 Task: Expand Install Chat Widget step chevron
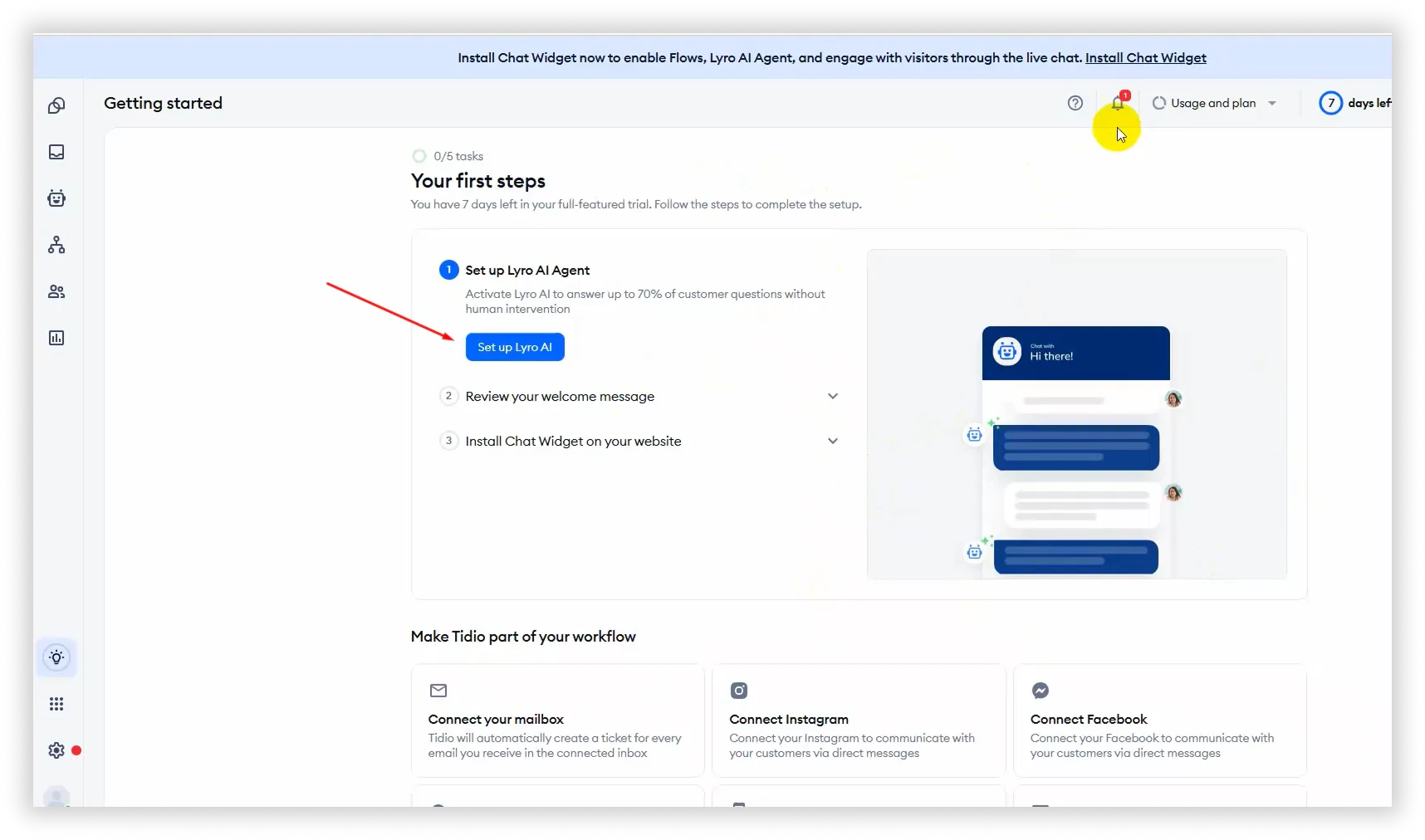833,441
